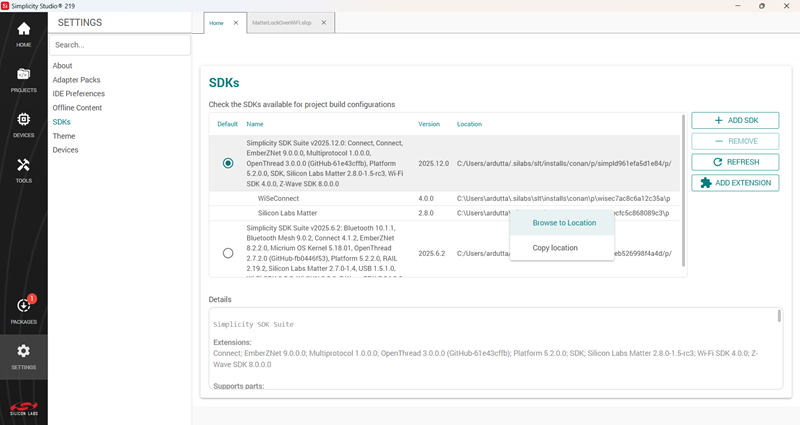The image size is (800, 425).
Task: Select the WiSeConnect extension row
Action: 444,198
